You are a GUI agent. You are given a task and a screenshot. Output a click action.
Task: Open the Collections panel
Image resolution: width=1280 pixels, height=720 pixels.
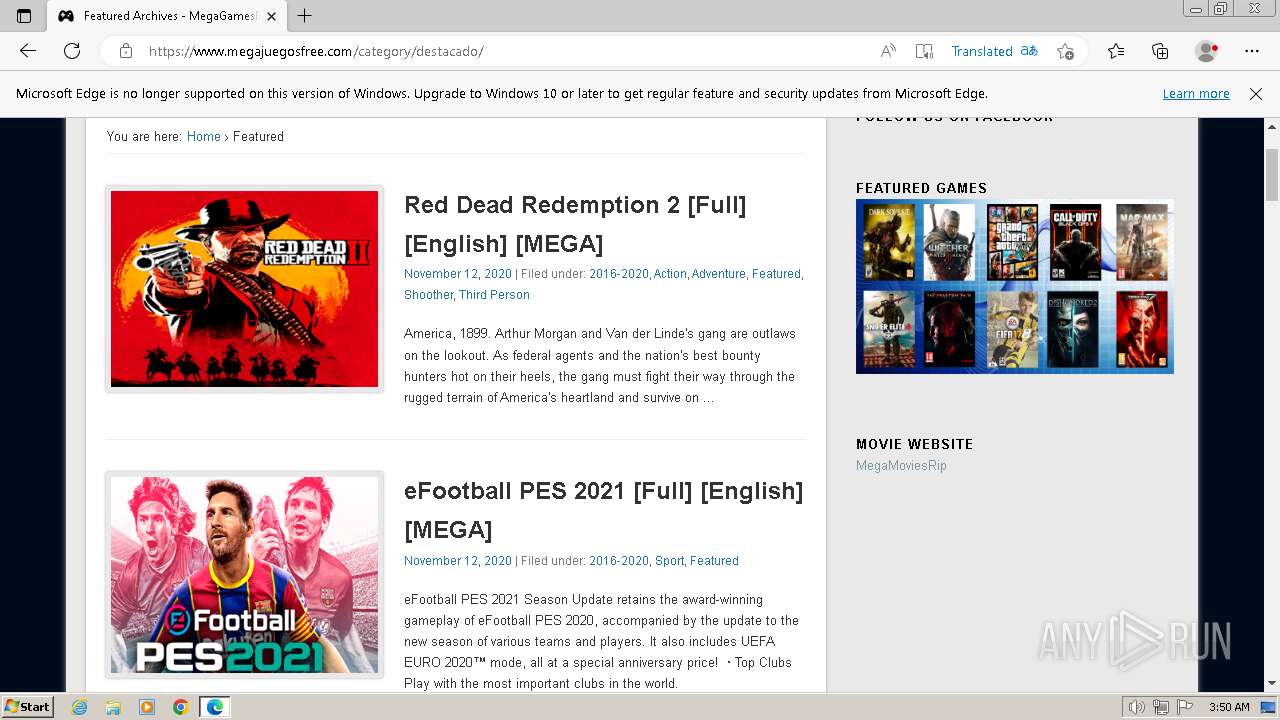(1160, 51)
